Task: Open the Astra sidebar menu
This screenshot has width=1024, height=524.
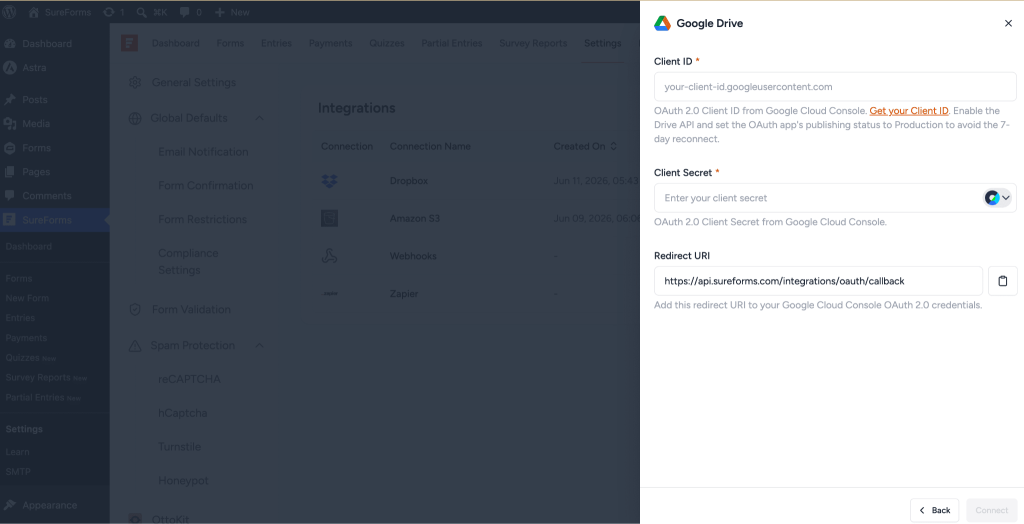Action: (34, 68)
